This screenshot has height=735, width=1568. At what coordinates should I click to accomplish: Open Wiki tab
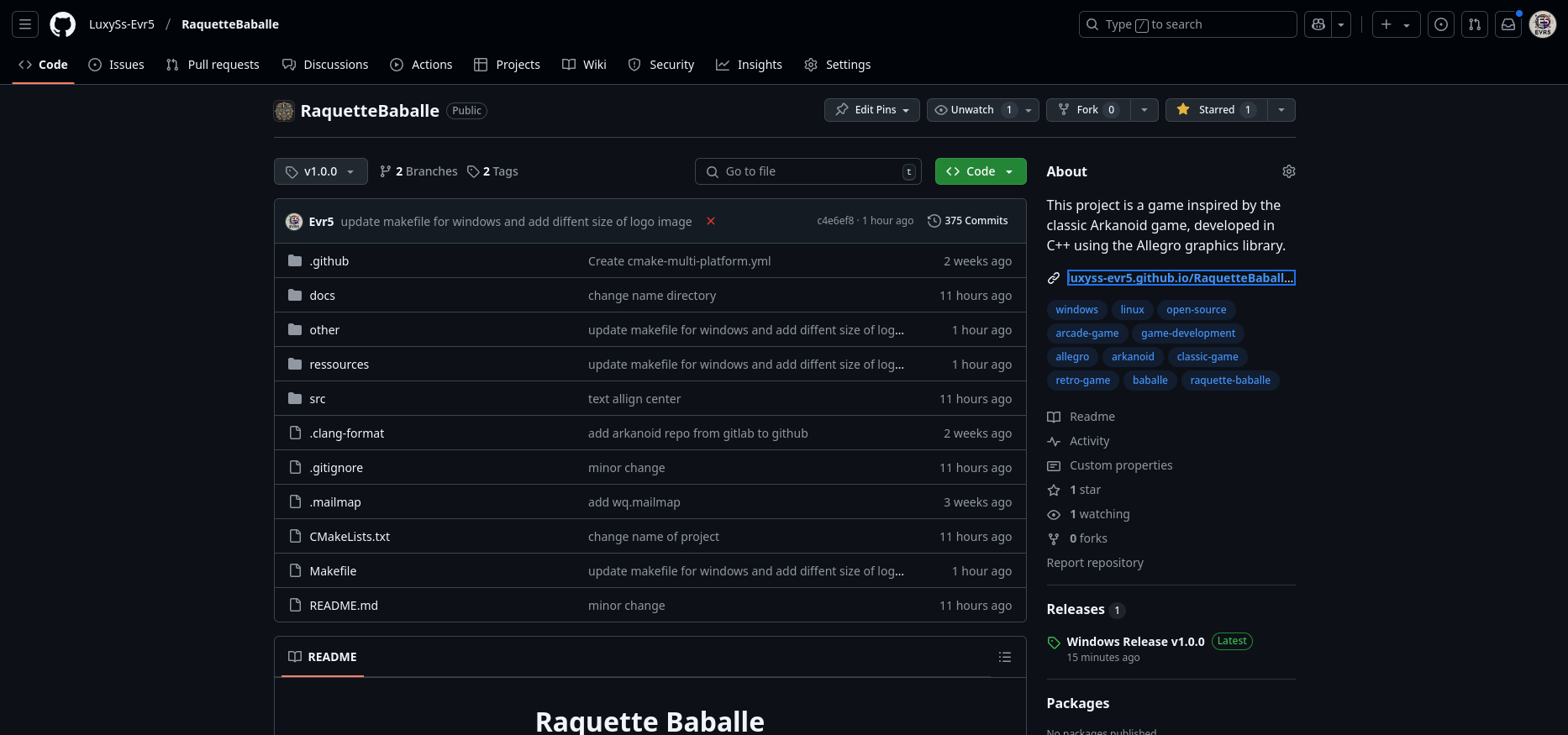coord(584,65)
